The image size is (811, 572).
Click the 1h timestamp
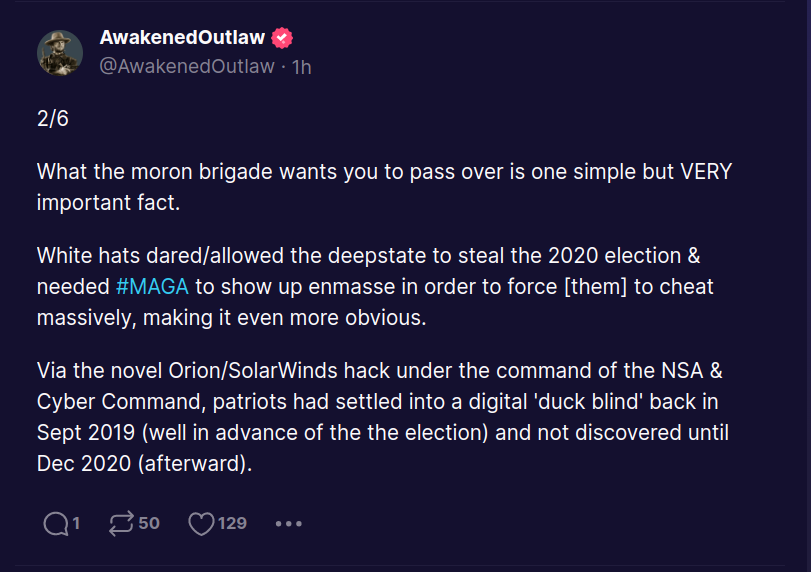coord(301,66)
